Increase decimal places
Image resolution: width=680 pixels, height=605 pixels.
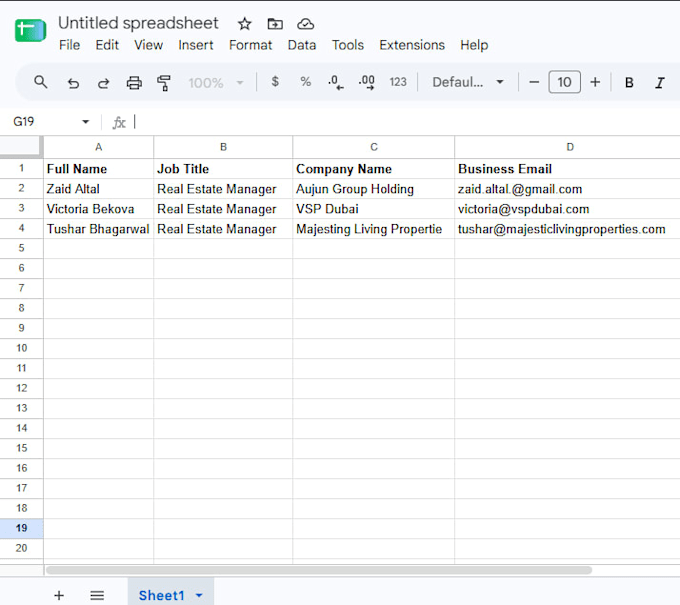click(367, 82)
